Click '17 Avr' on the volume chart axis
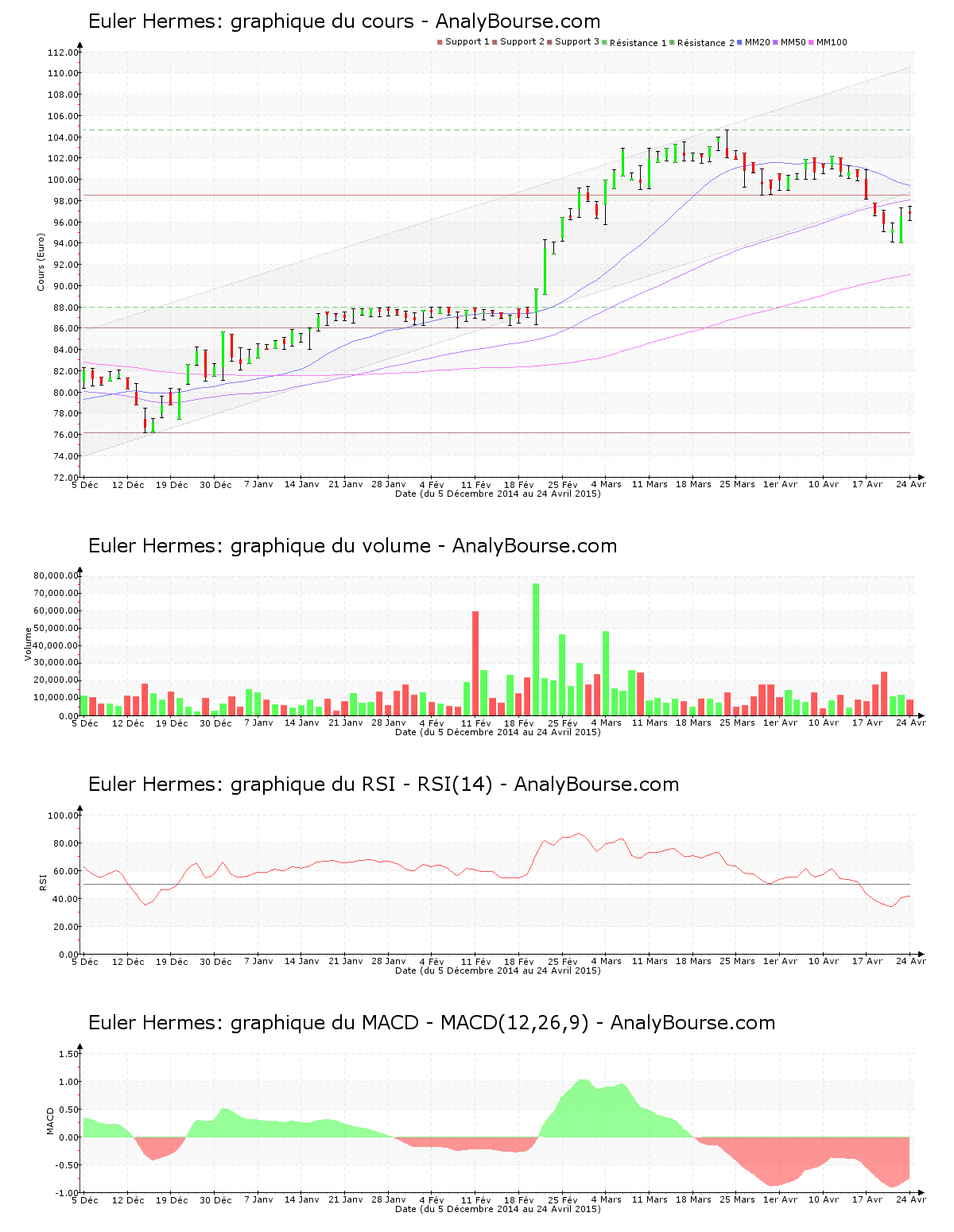Screen dimensions: 954x1232 coord(867,723)
